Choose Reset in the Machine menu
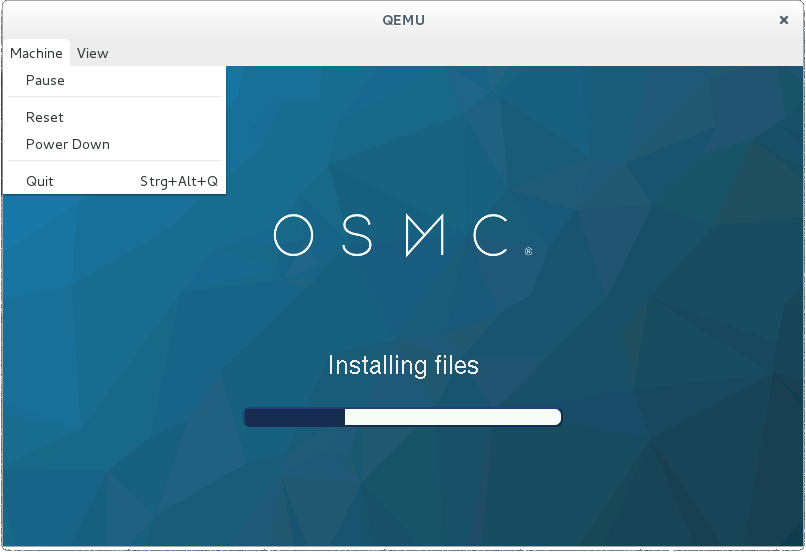Viewport: 806px width, 552px height. (x=45, y=117)
